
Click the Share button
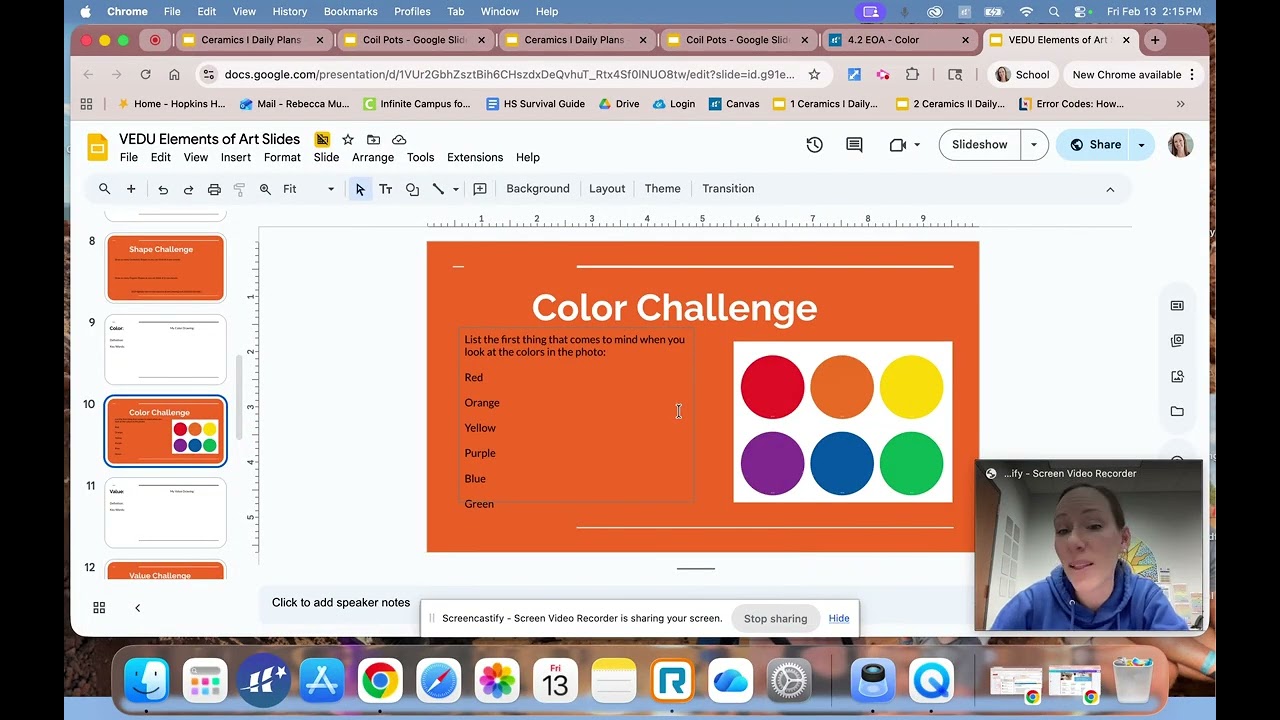(1094, 145)
